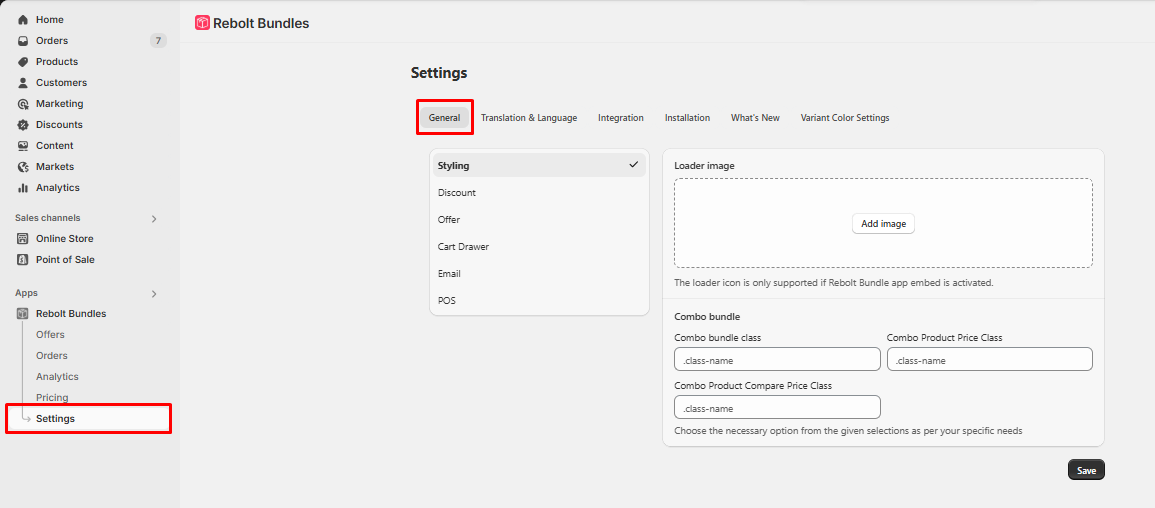1155x508 pixels.
Task: Open Orders under Rebolt Bundles
Action: 52,356
